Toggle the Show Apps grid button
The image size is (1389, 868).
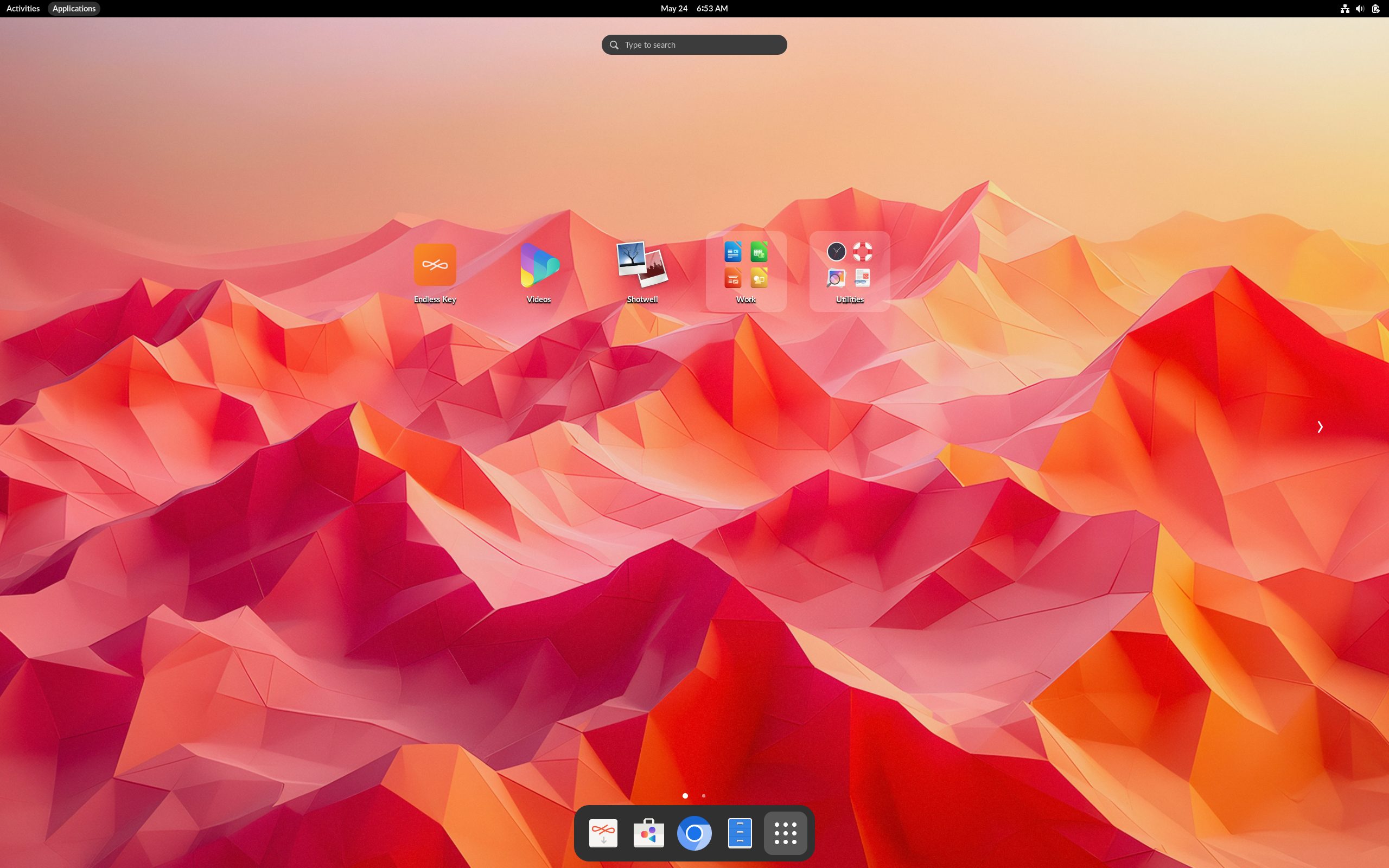tap(785, 833)
